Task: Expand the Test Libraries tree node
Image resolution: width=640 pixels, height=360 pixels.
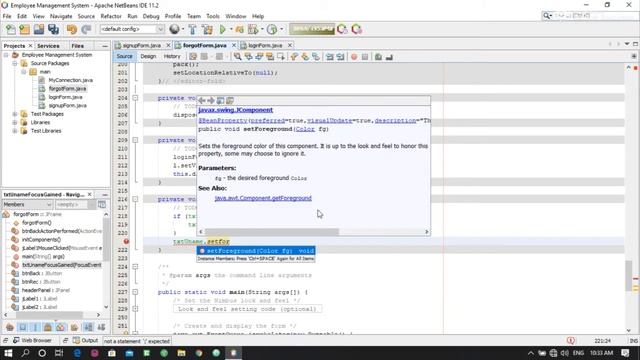Action: coord(15,131)
